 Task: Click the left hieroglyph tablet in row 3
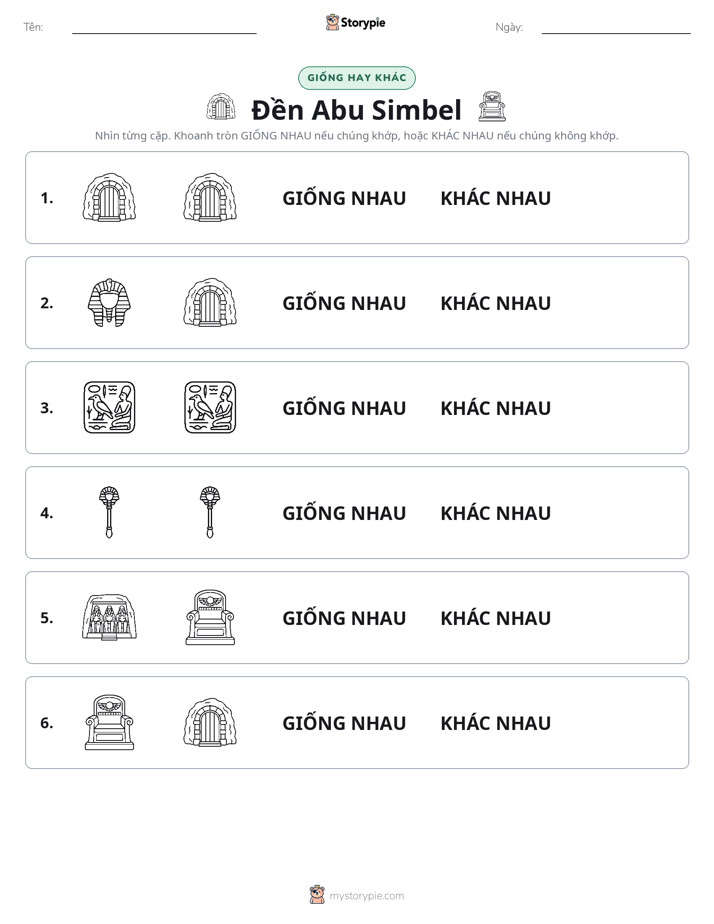[x=109, y=407]
